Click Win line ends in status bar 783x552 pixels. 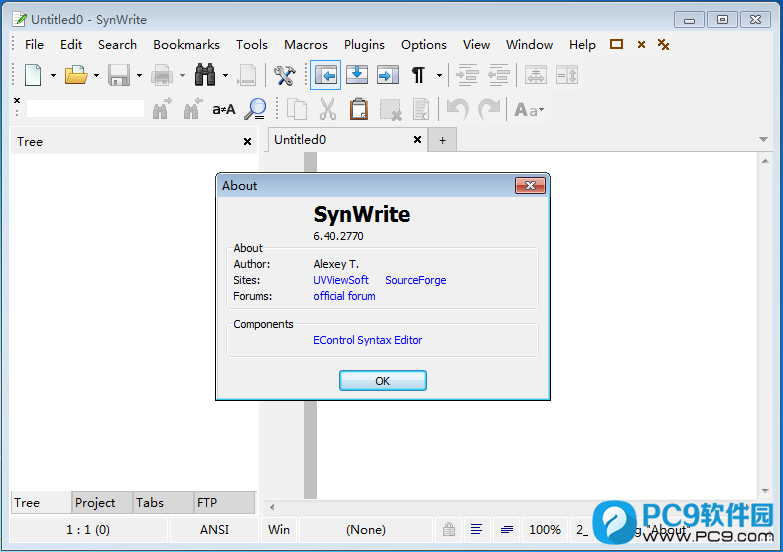coord(279,530)
